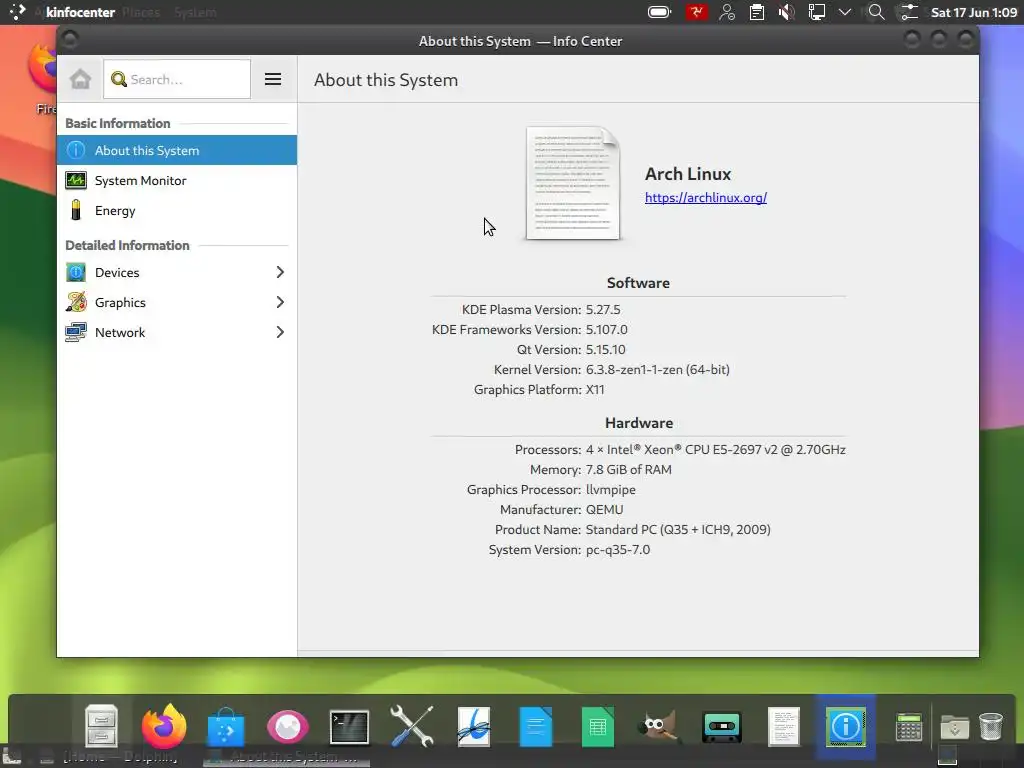
Task: Open the calculator in the dock
Action: pos(908,726)
